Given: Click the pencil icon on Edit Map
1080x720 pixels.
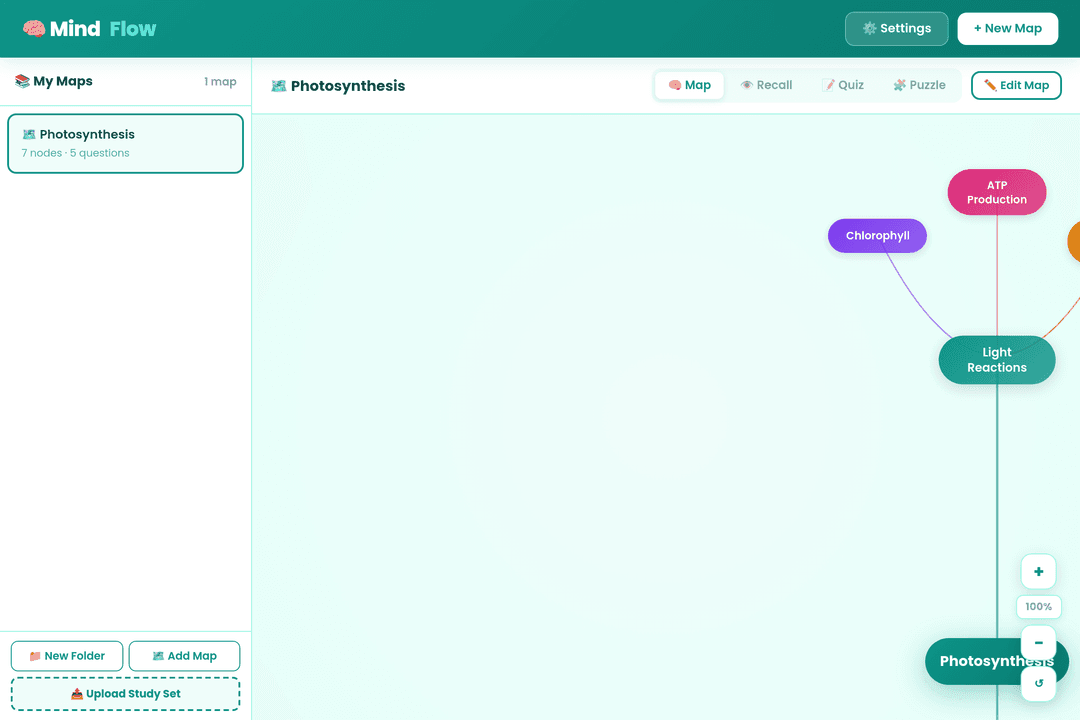Looking at the screenshot, I should 990,85.
